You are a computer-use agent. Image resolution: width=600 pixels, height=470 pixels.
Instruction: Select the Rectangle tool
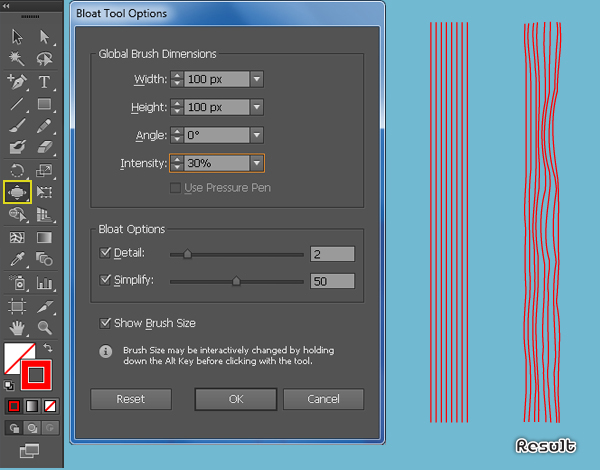44,104
